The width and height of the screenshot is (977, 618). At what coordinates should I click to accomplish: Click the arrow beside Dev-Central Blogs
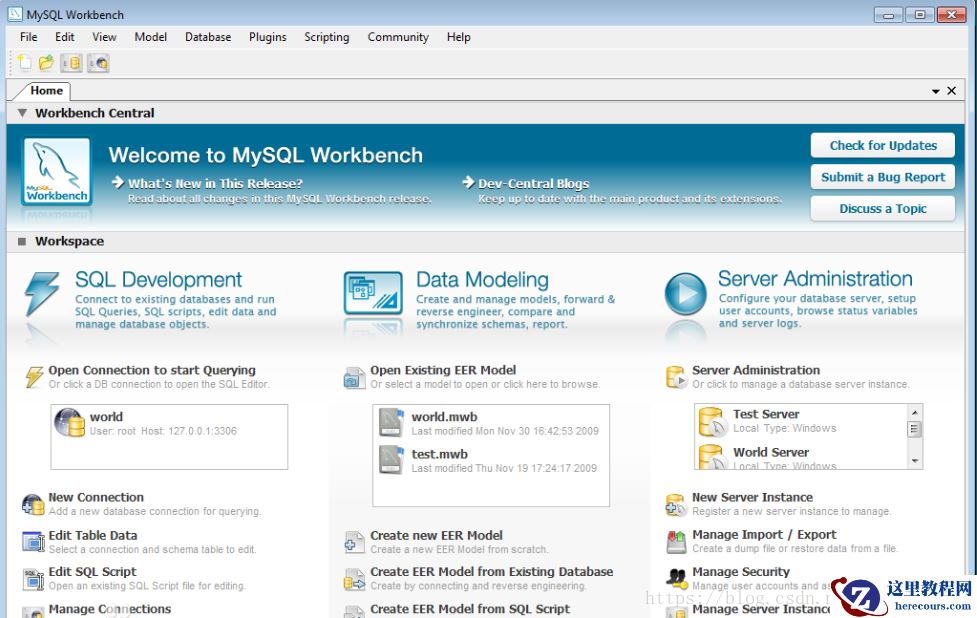click(x=468, y=182)
